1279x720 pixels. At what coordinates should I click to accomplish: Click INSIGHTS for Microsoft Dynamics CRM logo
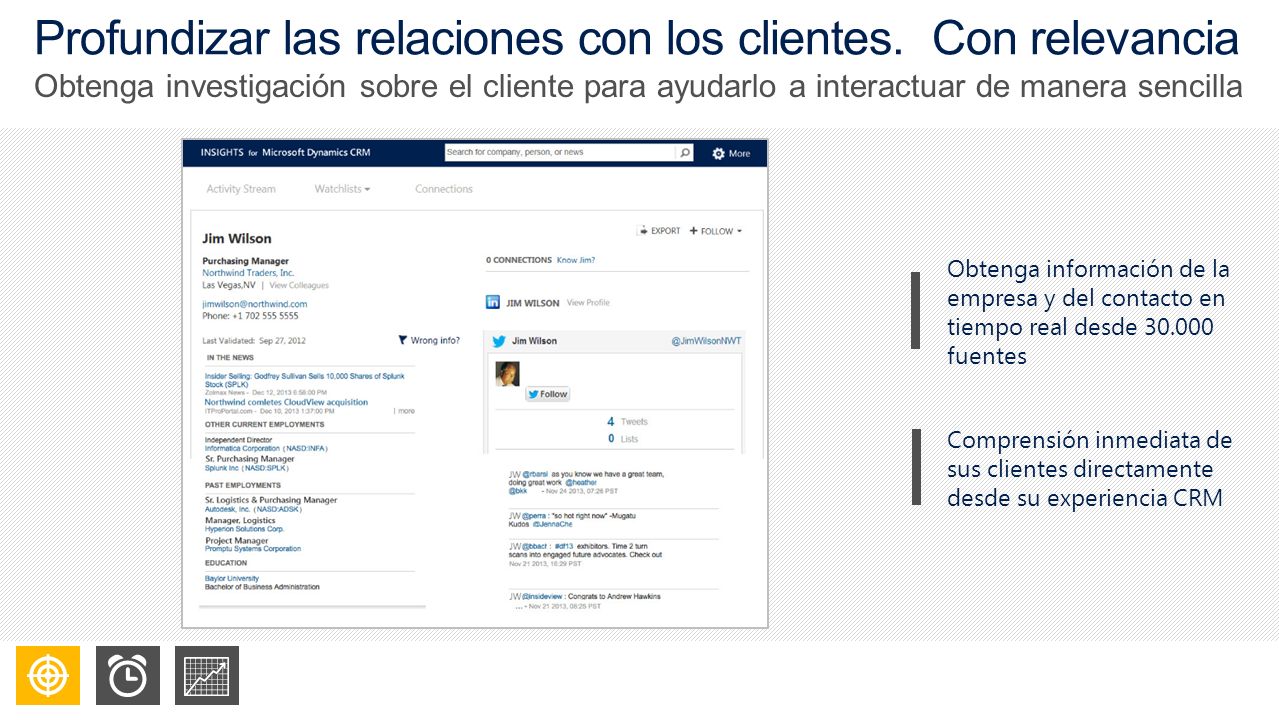pos(285,153)
